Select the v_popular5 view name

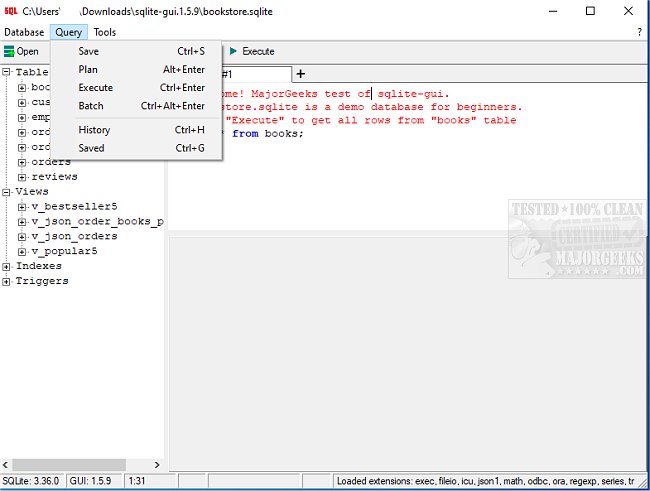[64, 251]
